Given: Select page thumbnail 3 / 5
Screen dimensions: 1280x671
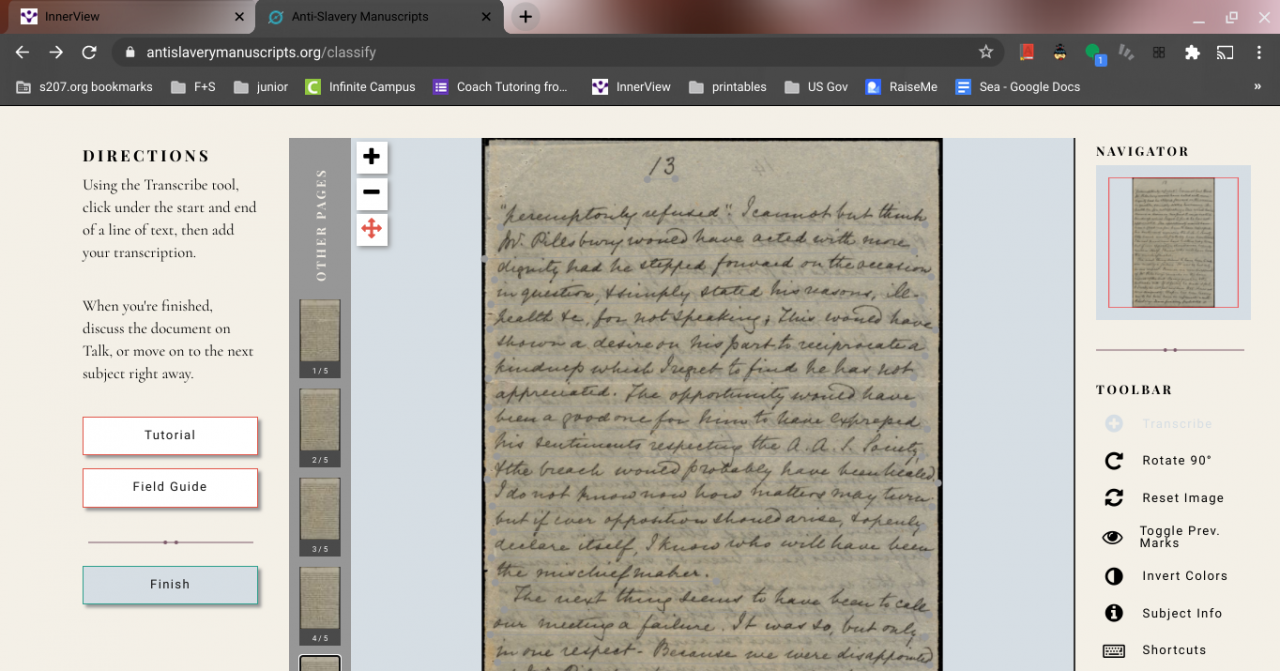Looking at the screenshot, I should pos(320,516).
